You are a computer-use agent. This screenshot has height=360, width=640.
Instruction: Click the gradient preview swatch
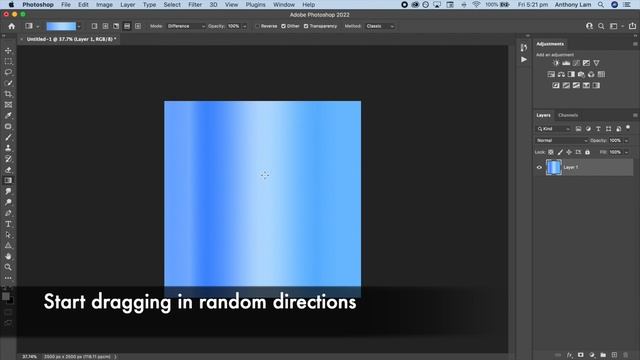coord(61,27)
